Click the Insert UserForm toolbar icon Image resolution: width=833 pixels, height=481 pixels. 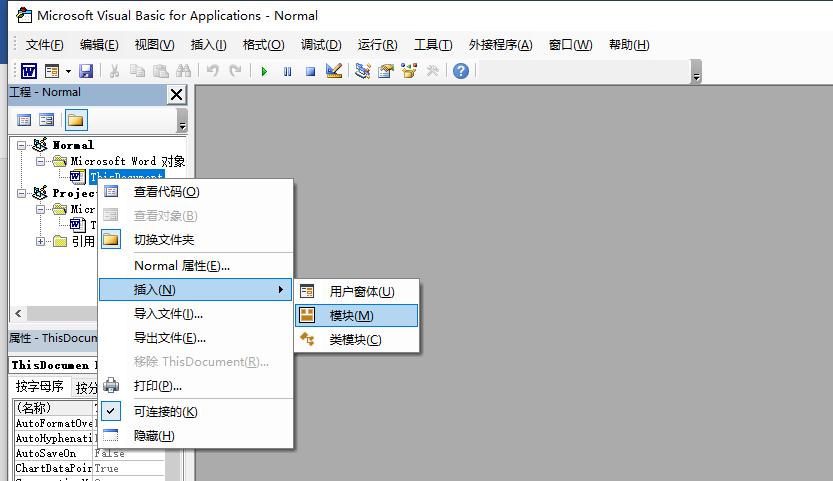pos(52,71)
